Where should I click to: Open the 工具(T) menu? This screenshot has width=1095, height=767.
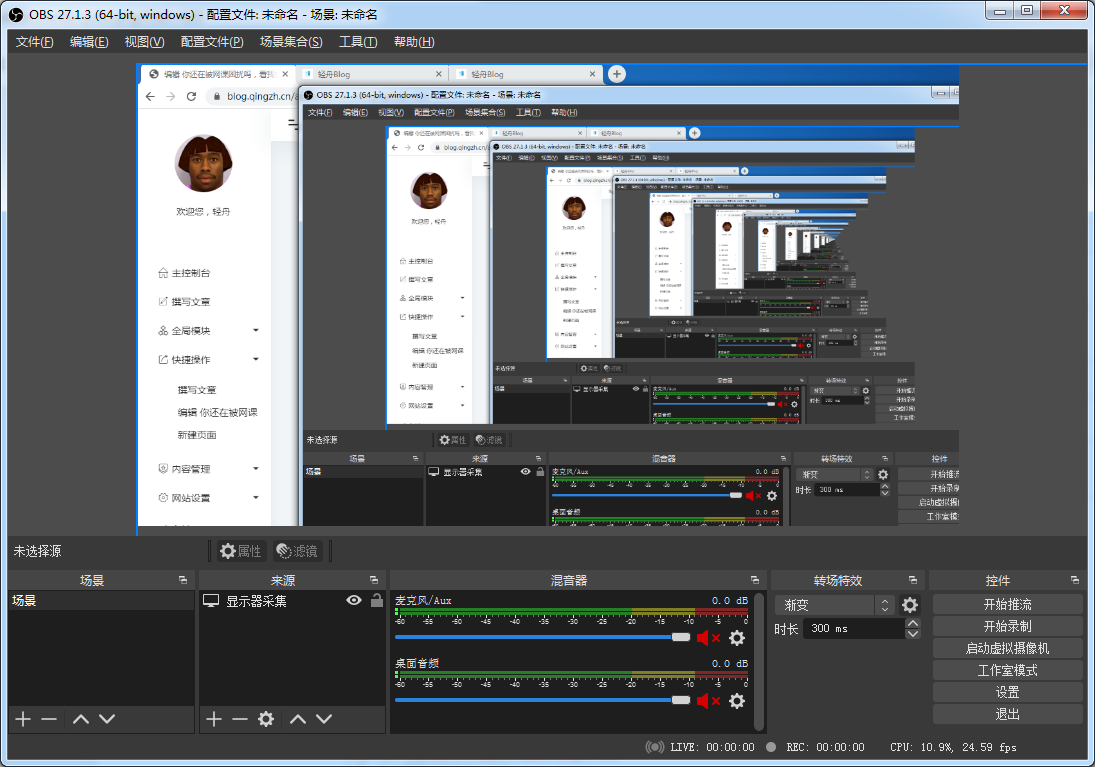coord(357,42)
